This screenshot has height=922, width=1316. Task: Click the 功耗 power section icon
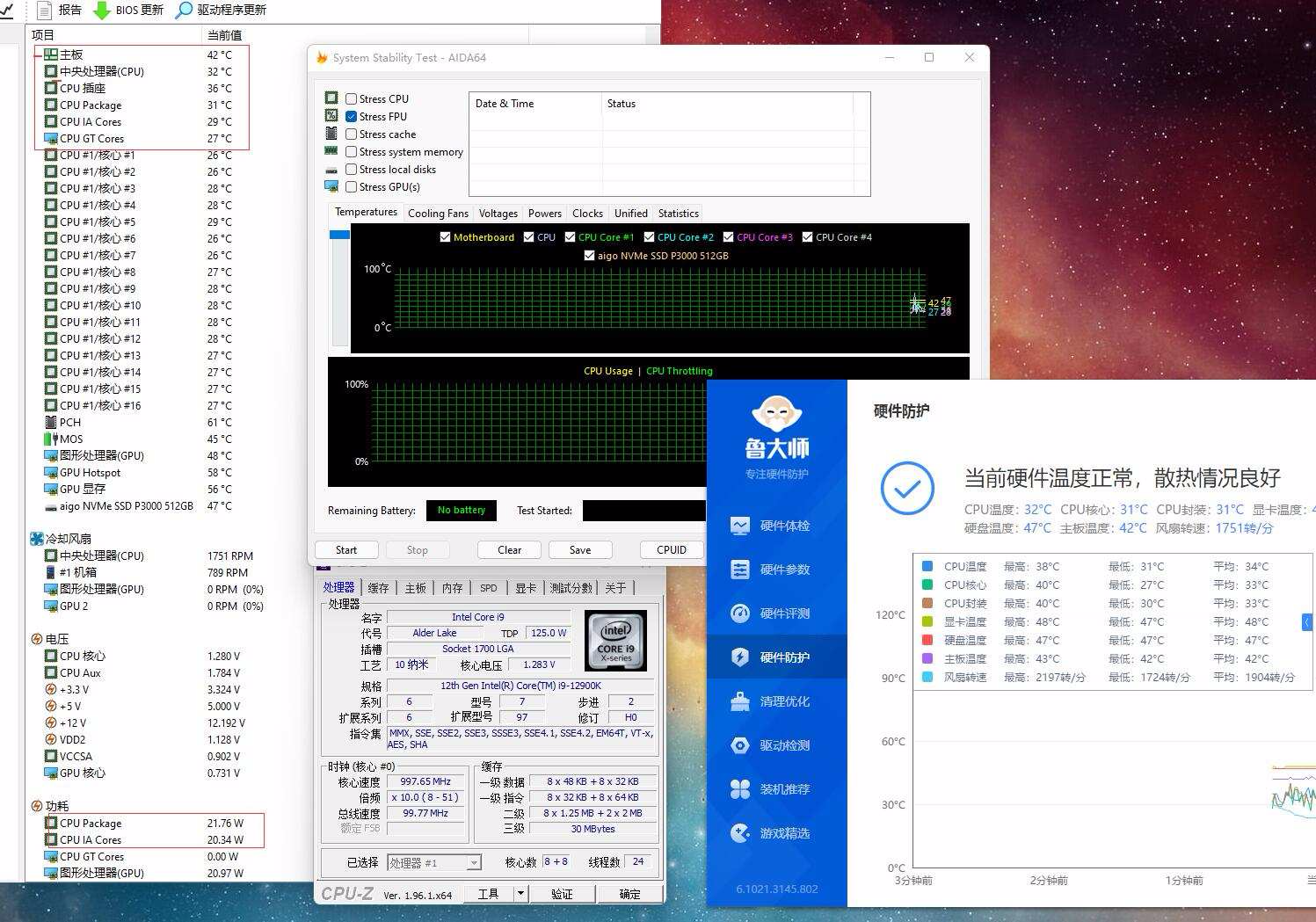click(37, 806)
